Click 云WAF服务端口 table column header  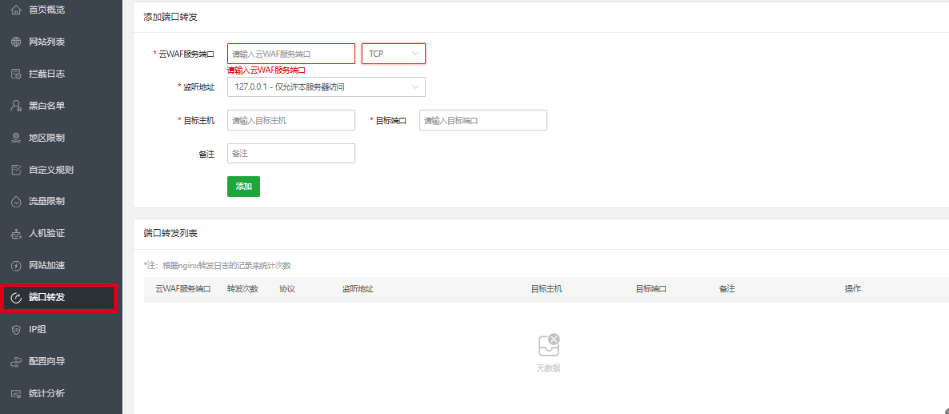point(183,289)
